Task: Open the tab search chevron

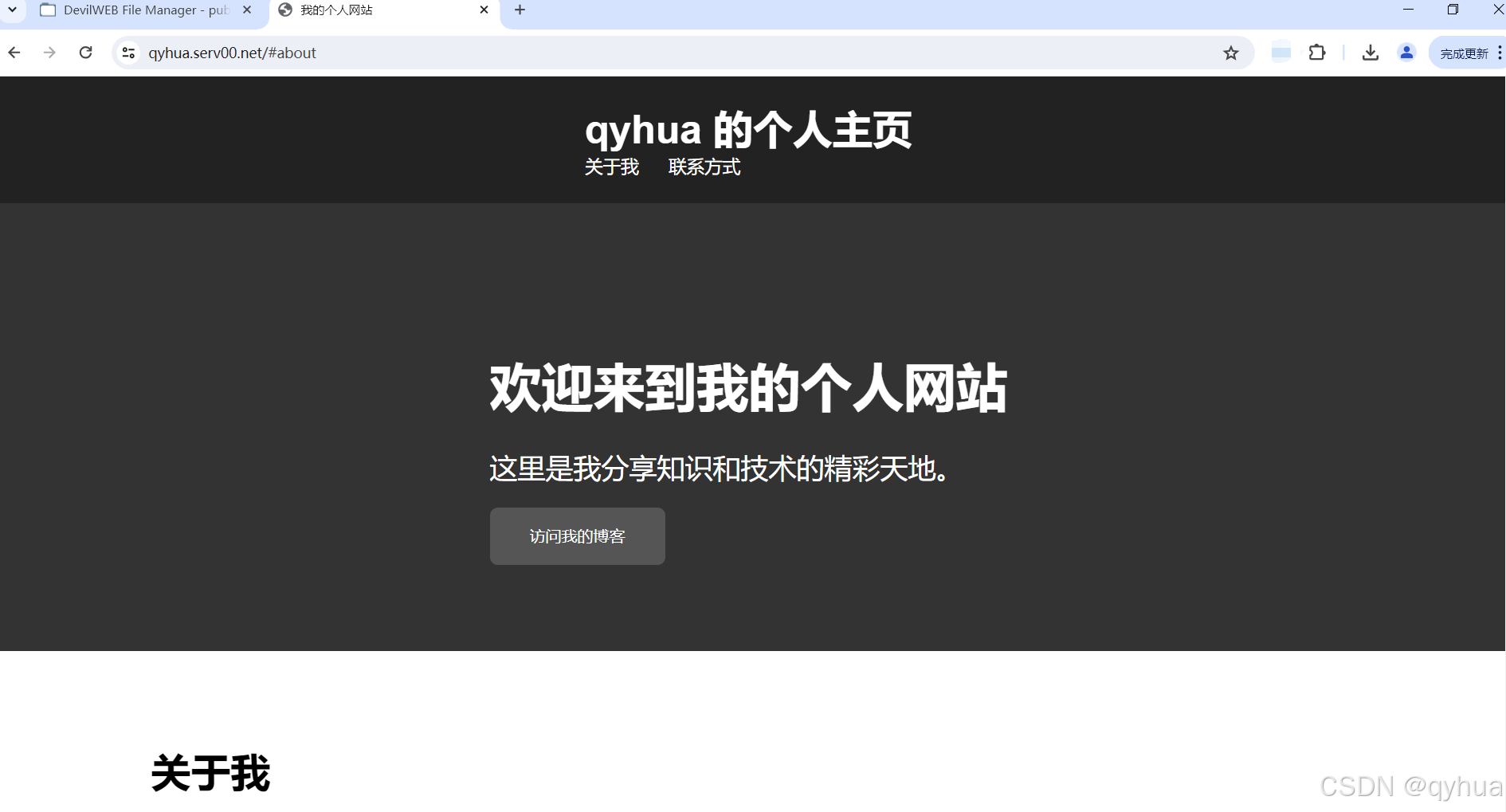Action: pos(11,10)
